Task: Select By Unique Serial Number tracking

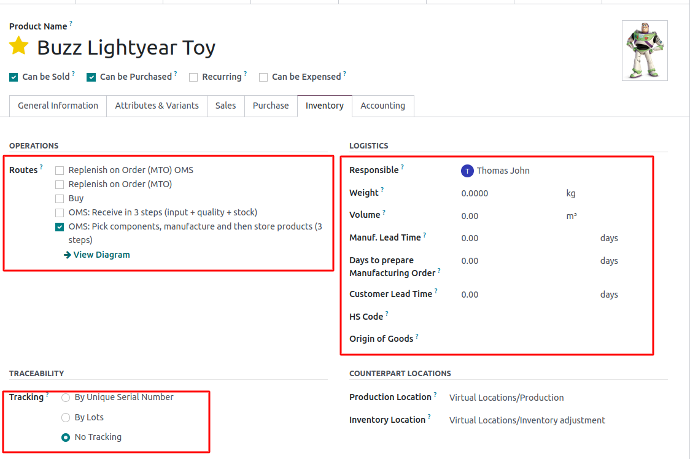Action: click(66, 397)
